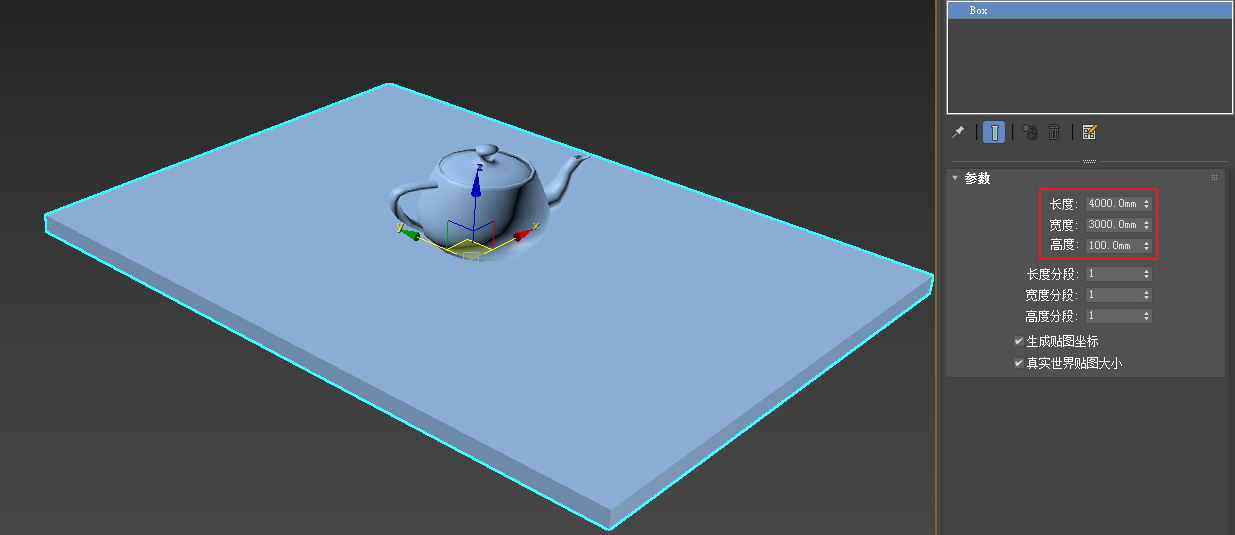Click Make Unique modifier icon

pyautogui.click(x=1030, y=132)
